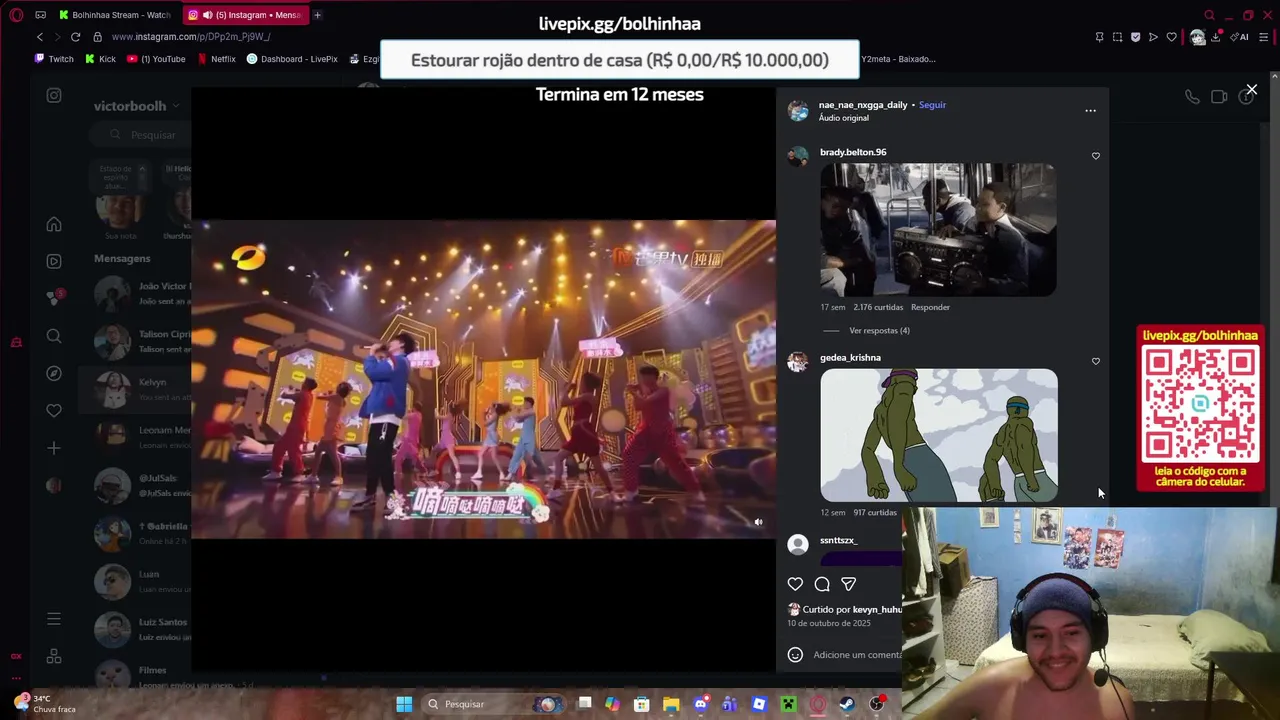1280x720 pixels.
Task: Start an audio call with phone icon
Action: (x=1192, y=97)
